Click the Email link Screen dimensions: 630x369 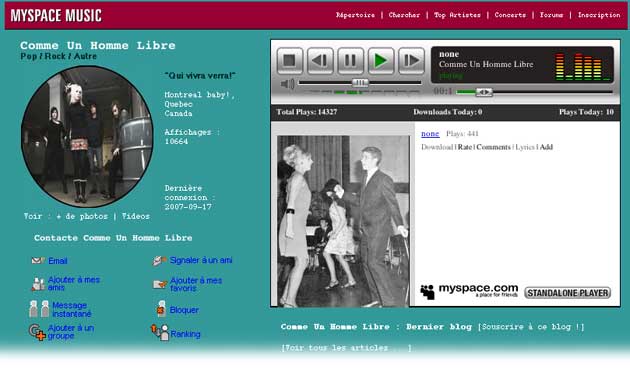(58, 261)
